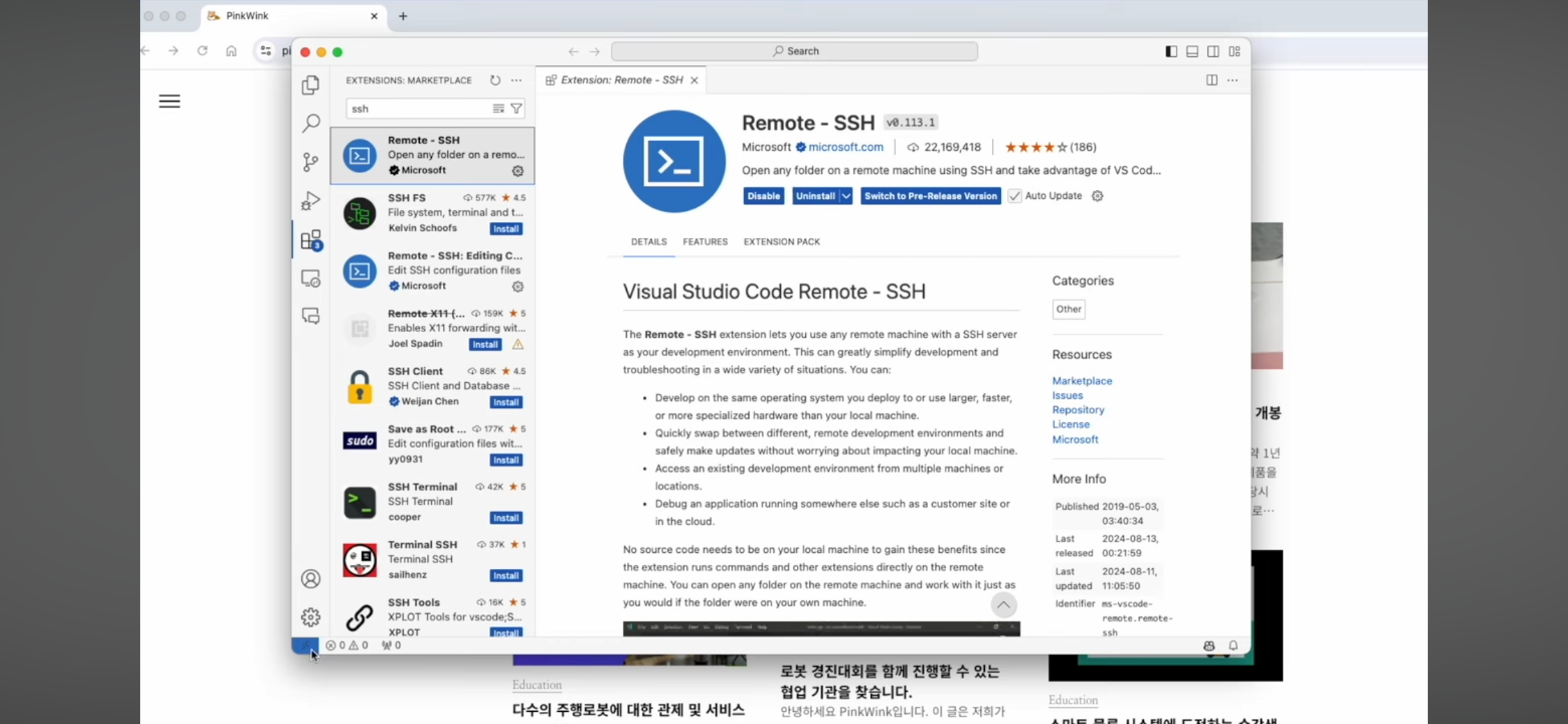The width and height of the screenshot is (1568, 724).
Task: Open the Explorer view icon
Action: [311, 85]
